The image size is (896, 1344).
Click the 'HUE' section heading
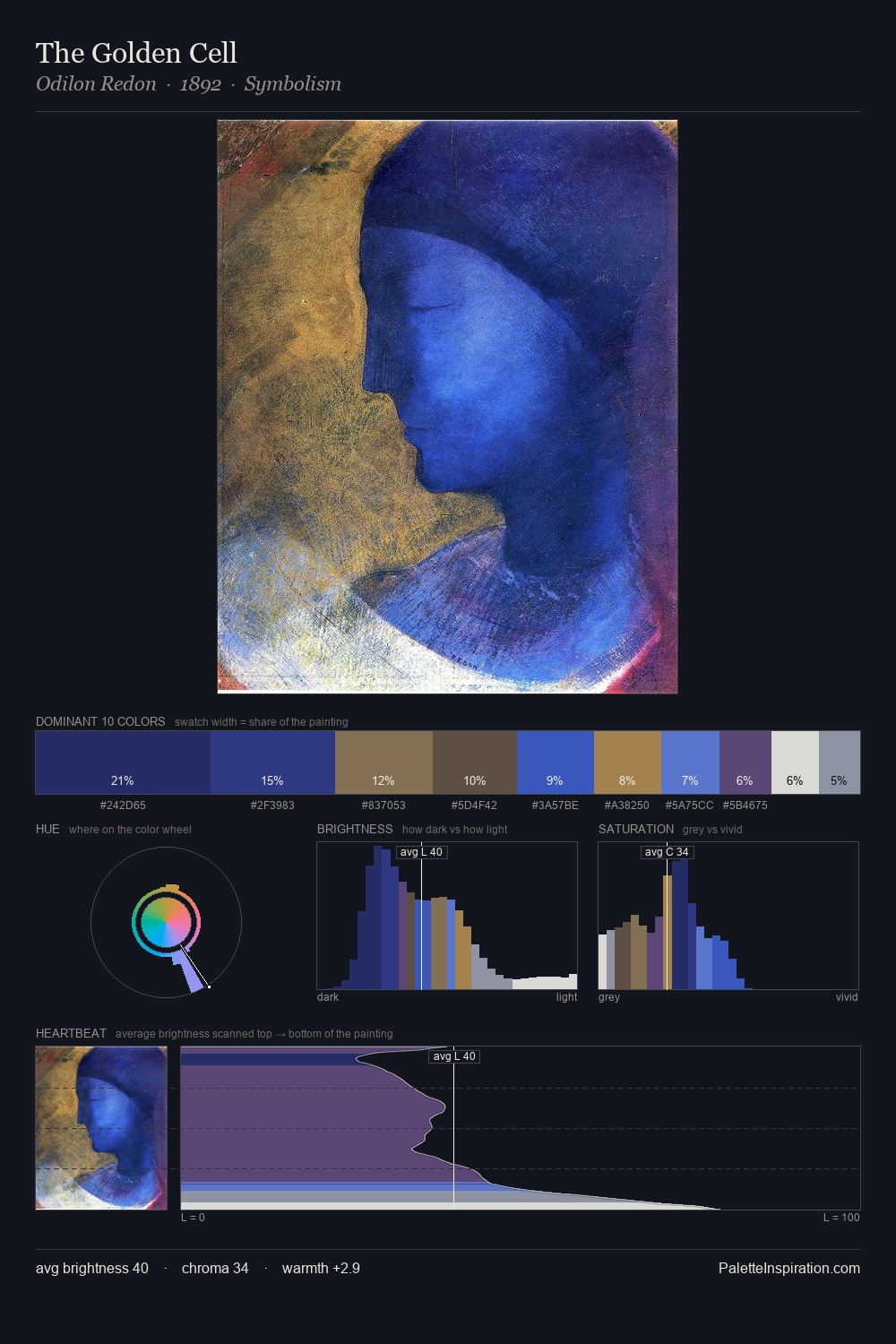(x=47, y=830)
